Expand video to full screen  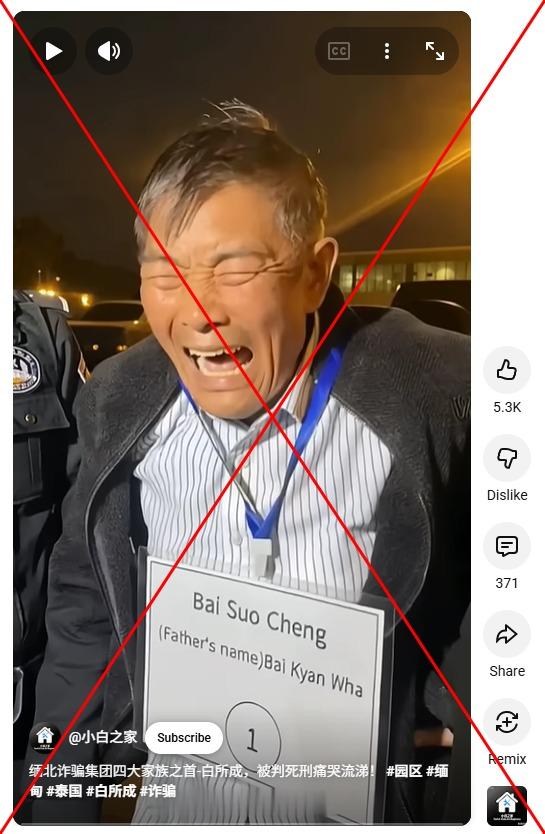[434, 51]
